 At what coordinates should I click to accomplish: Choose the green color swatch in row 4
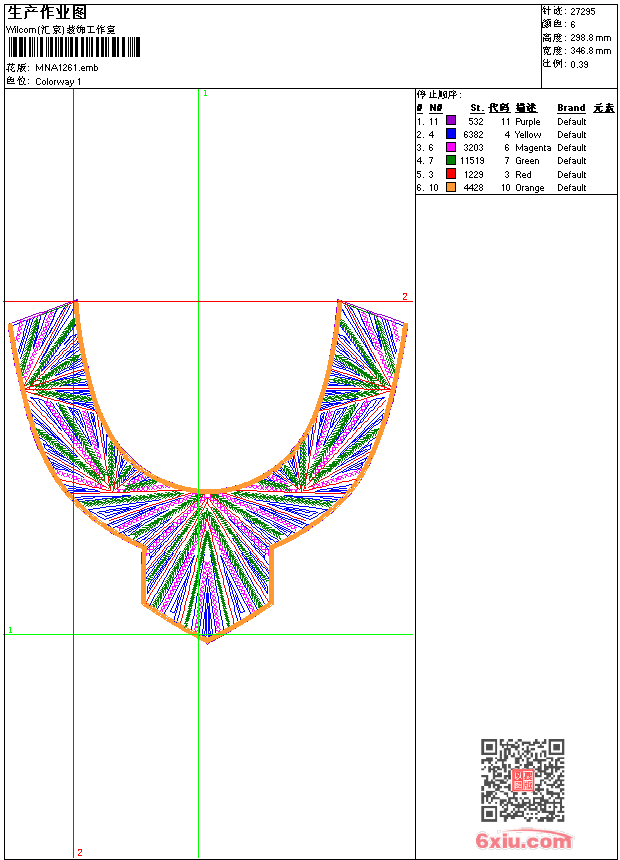pyautogui.click(x=451, y=160)
